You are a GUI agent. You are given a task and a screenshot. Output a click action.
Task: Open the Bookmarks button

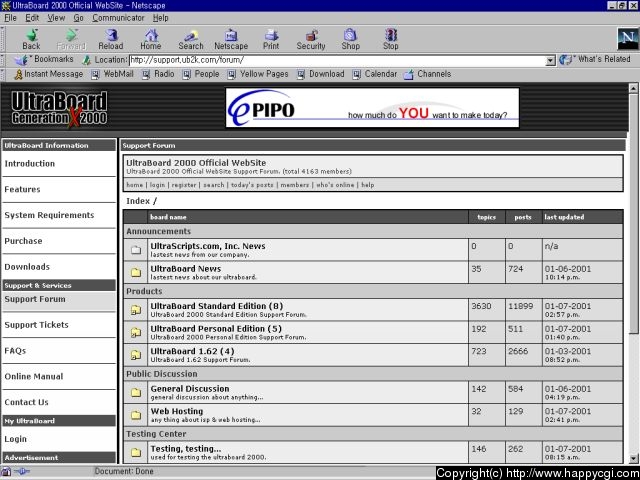tap(44, 60)
